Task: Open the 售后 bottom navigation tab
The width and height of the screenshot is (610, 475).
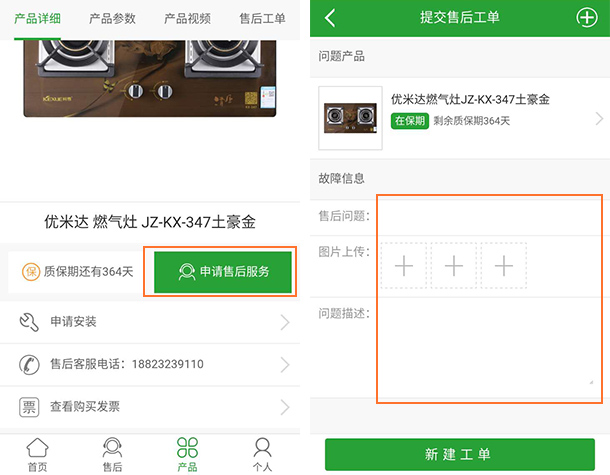Action: click(x=112, y=454)
